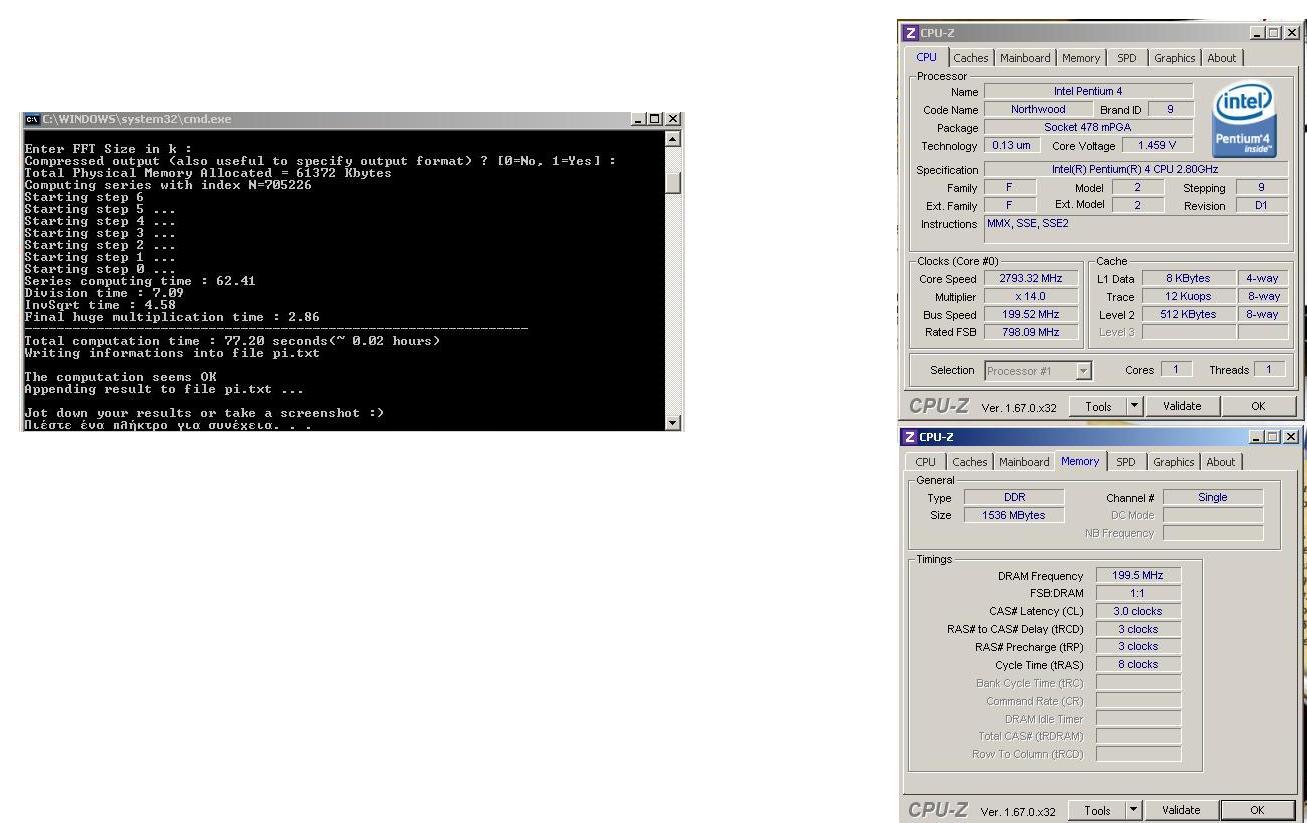
Task: Click the CPU-Z logo icon in upper window title
Action: click(x=910, y=33)
